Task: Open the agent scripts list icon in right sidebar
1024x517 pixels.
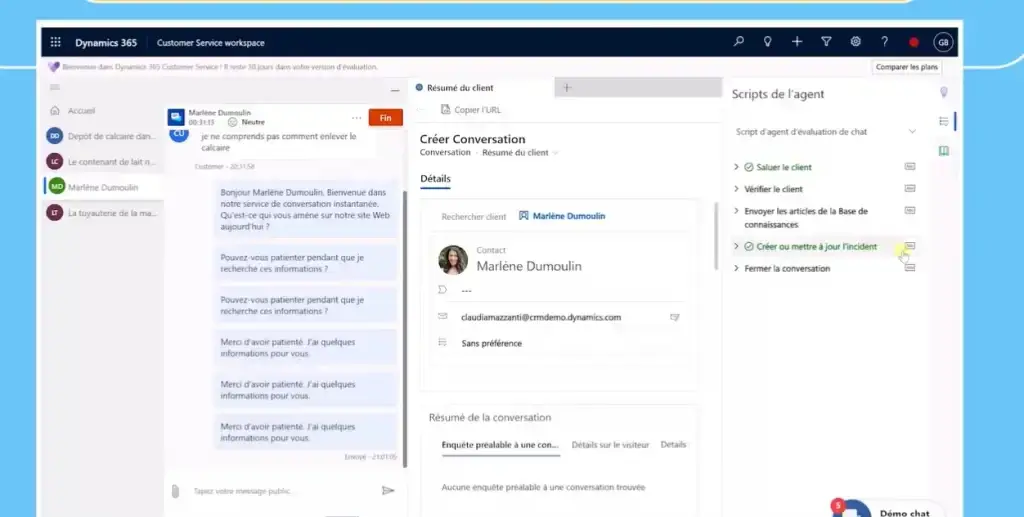Action: pos(943,121)
